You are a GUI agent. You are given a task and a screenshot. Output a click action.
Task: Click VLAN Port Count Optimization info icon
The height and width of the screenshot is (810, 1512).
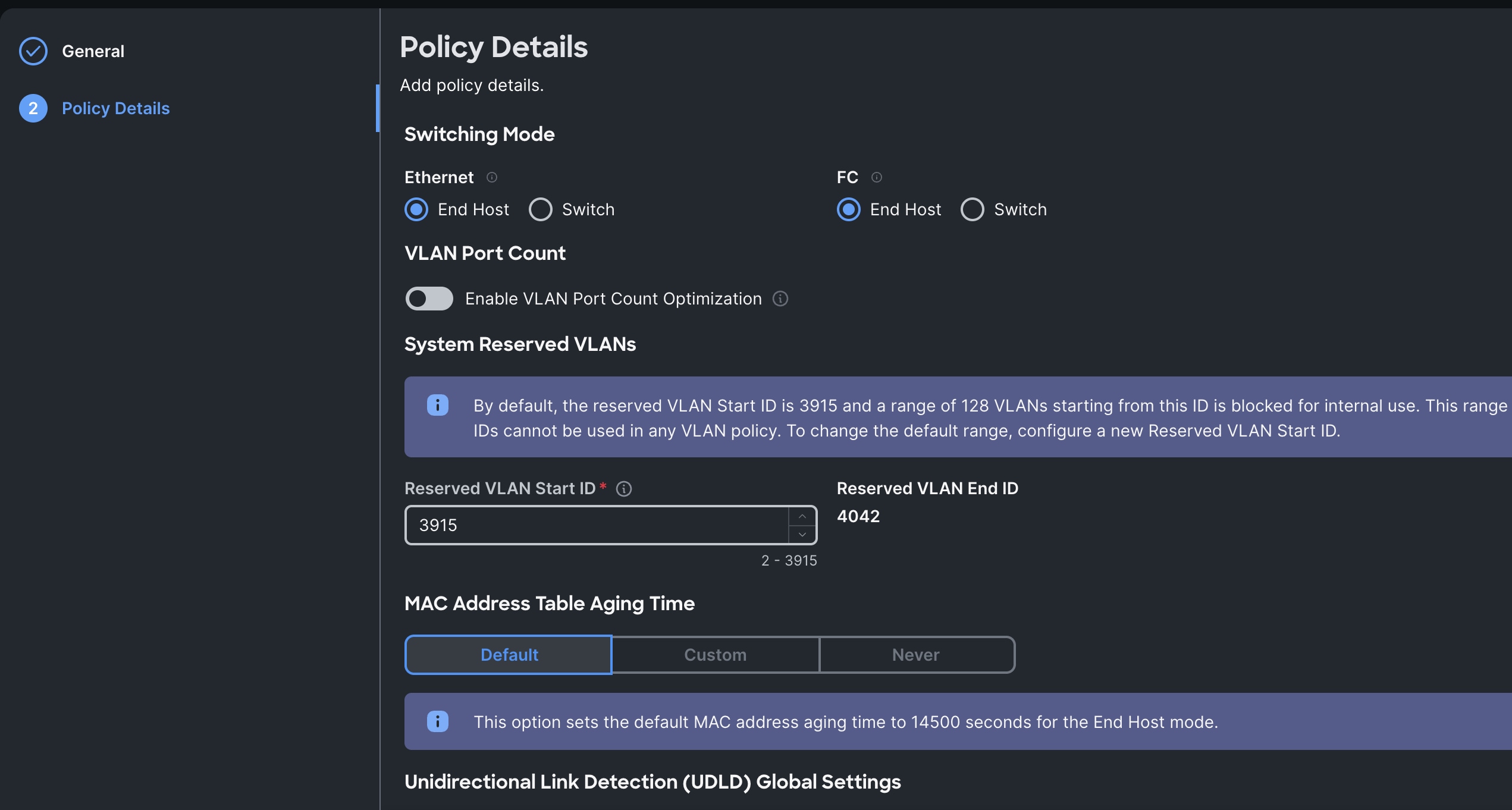coord(780,299)
